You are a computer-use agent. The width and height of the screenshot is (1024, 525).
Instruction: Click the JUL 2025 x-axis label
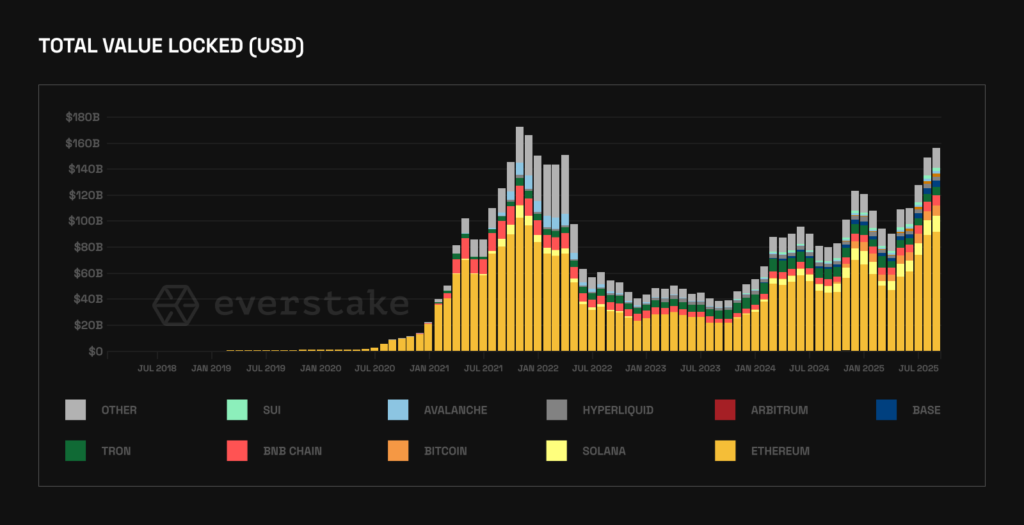click(x=918, y=368)
